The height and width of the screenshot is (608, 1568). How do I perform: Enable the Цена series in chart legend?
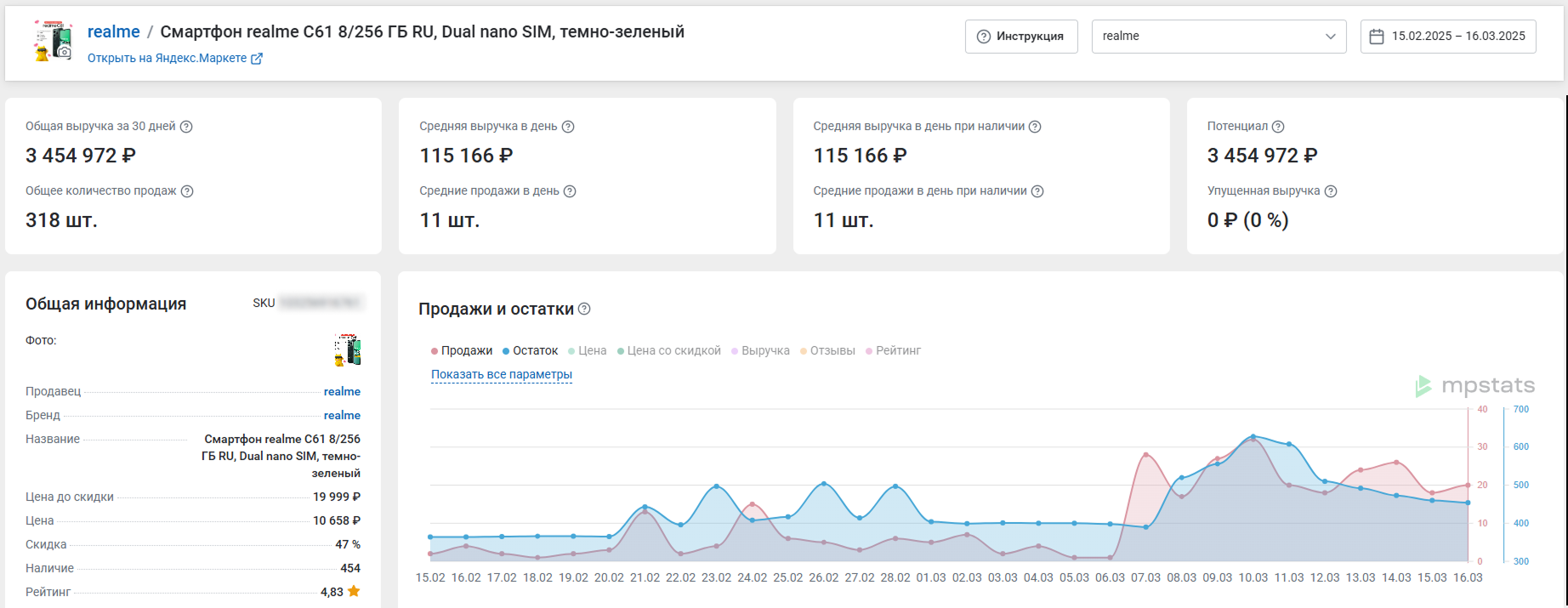tap(588, 350)
